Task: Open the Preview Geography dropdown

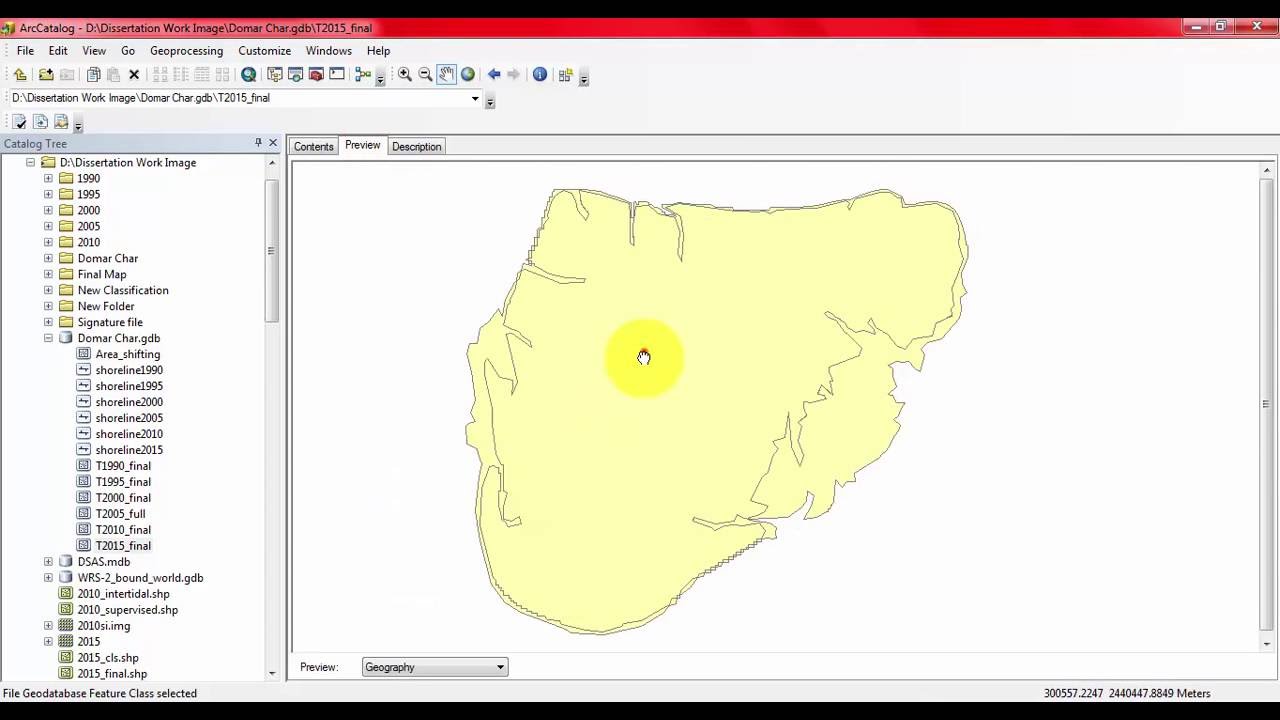Action: point(434,667)
